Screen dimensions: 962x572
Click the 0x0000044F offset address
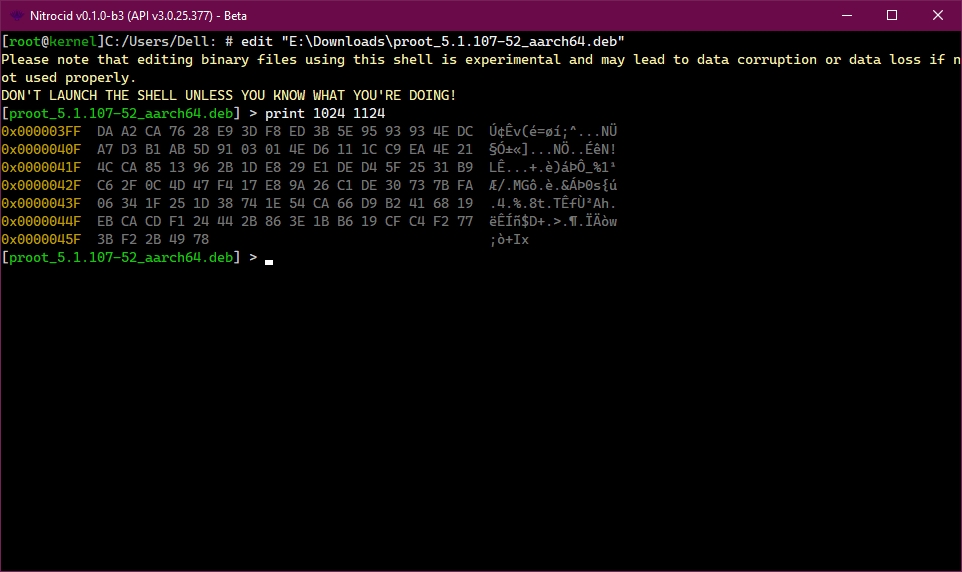(x=41, y=221)
